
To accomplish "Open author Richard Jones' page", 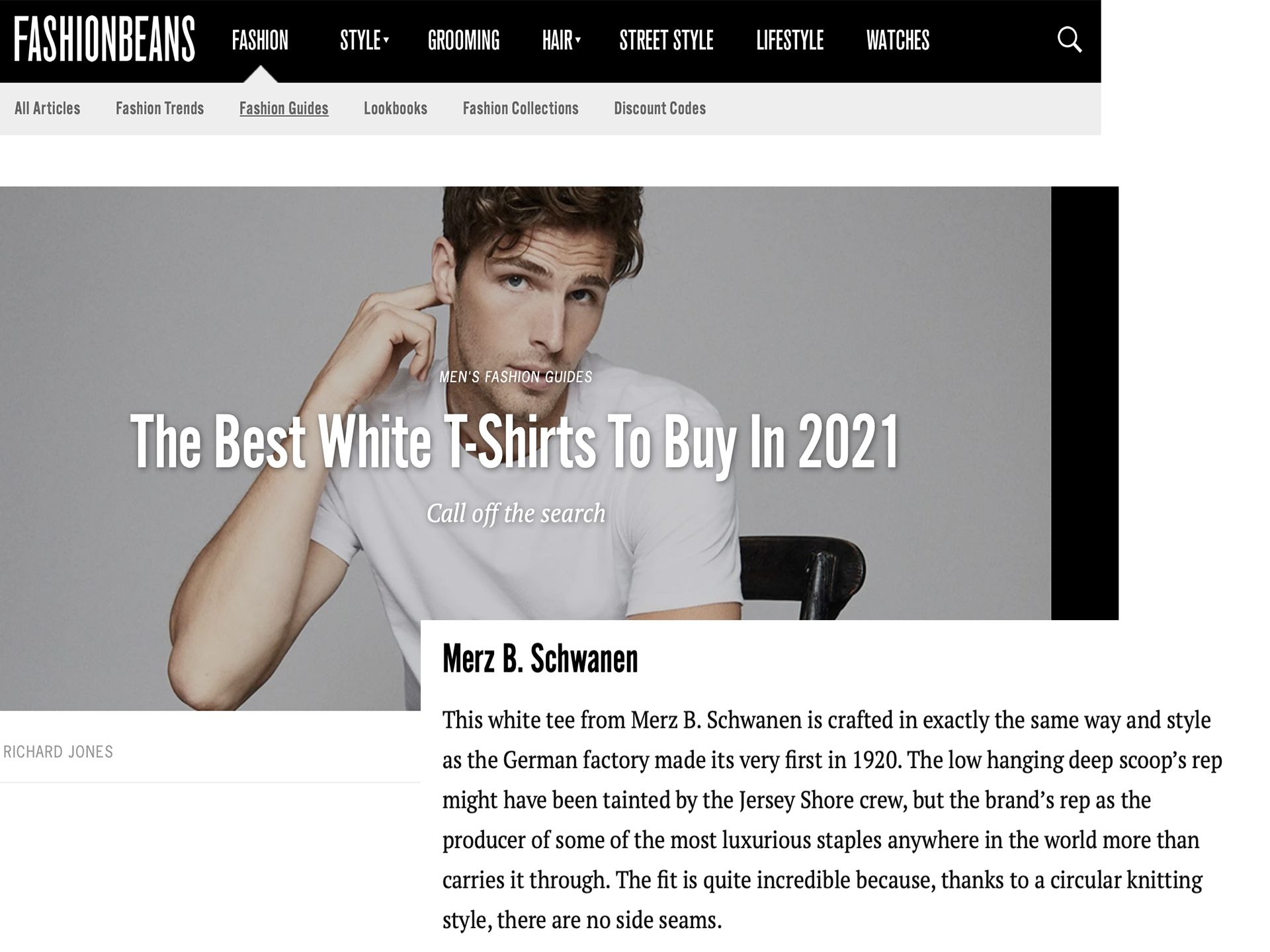I will [x=58, y=752].
